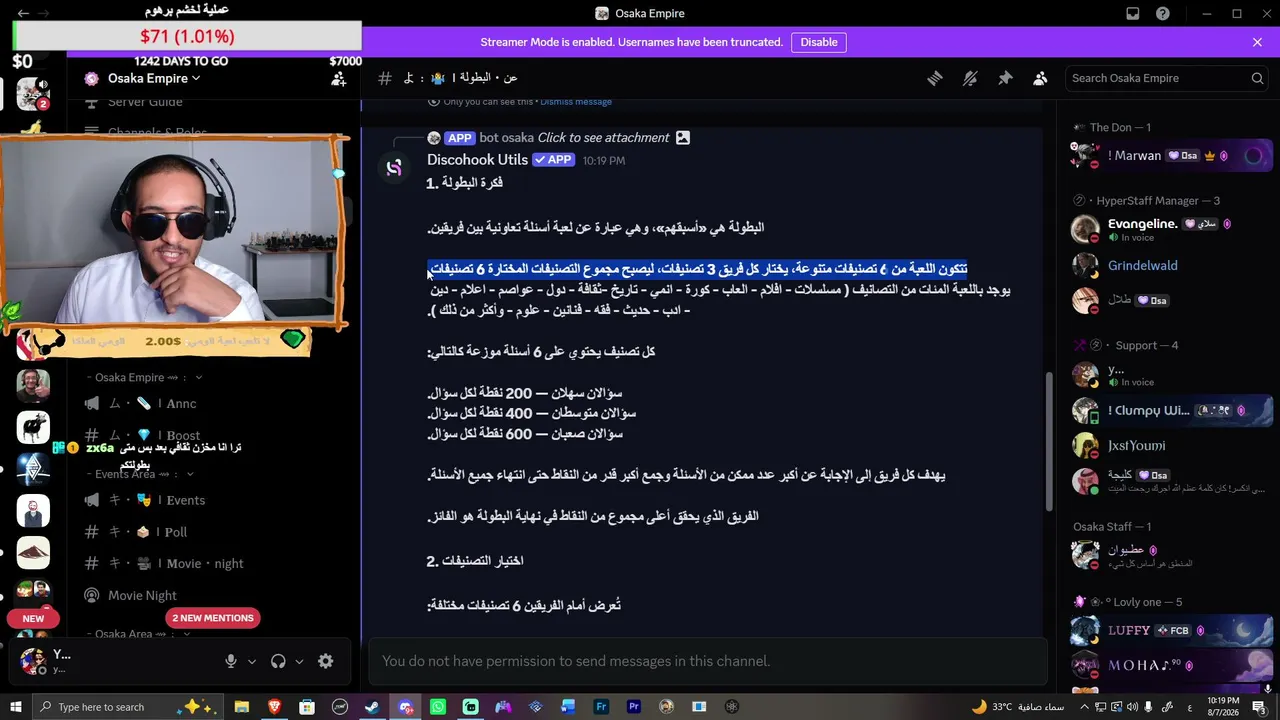Click the search magnifier in Search Osaka Empire
The height and width of the screenshot is (720, 1280).
pyautogui.click(x=1257, y=78)
